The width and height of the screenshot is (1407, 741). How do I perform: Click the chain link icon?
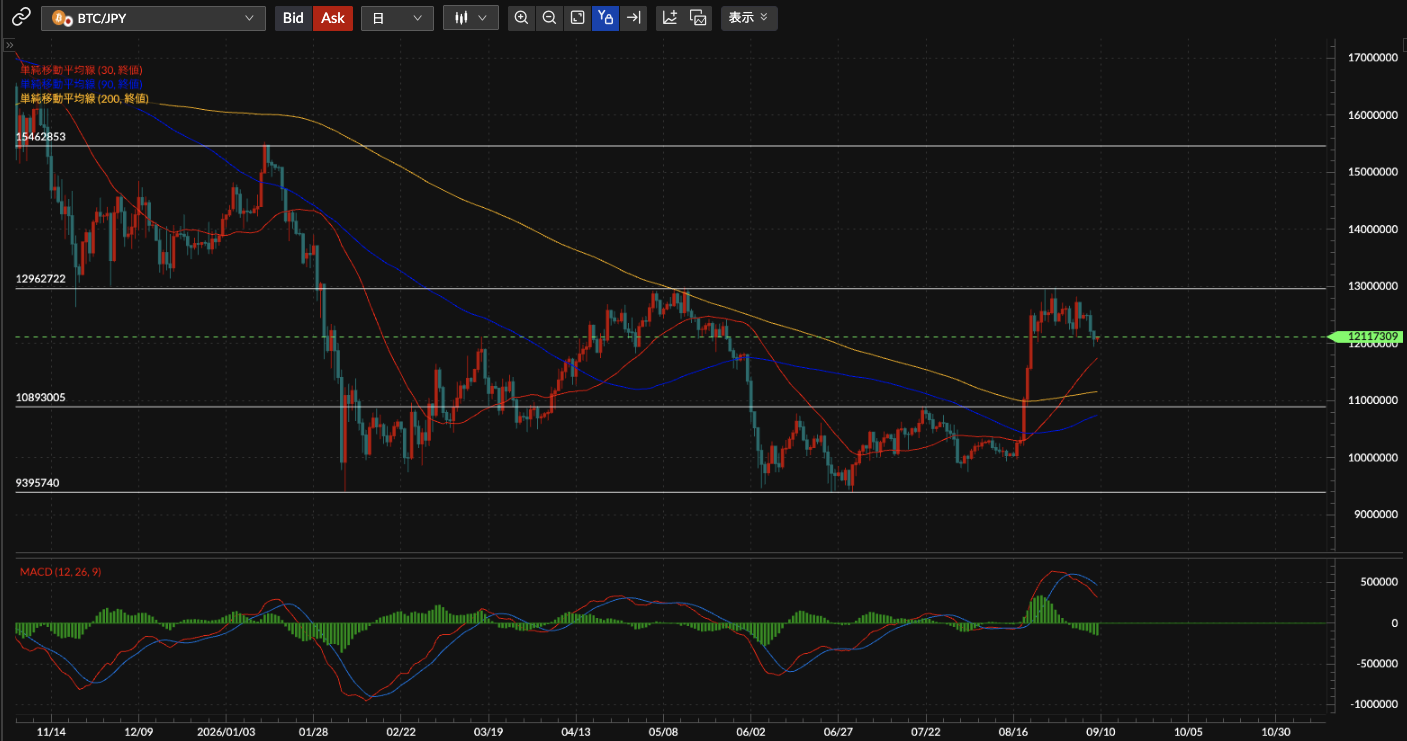tap(21, 18)
